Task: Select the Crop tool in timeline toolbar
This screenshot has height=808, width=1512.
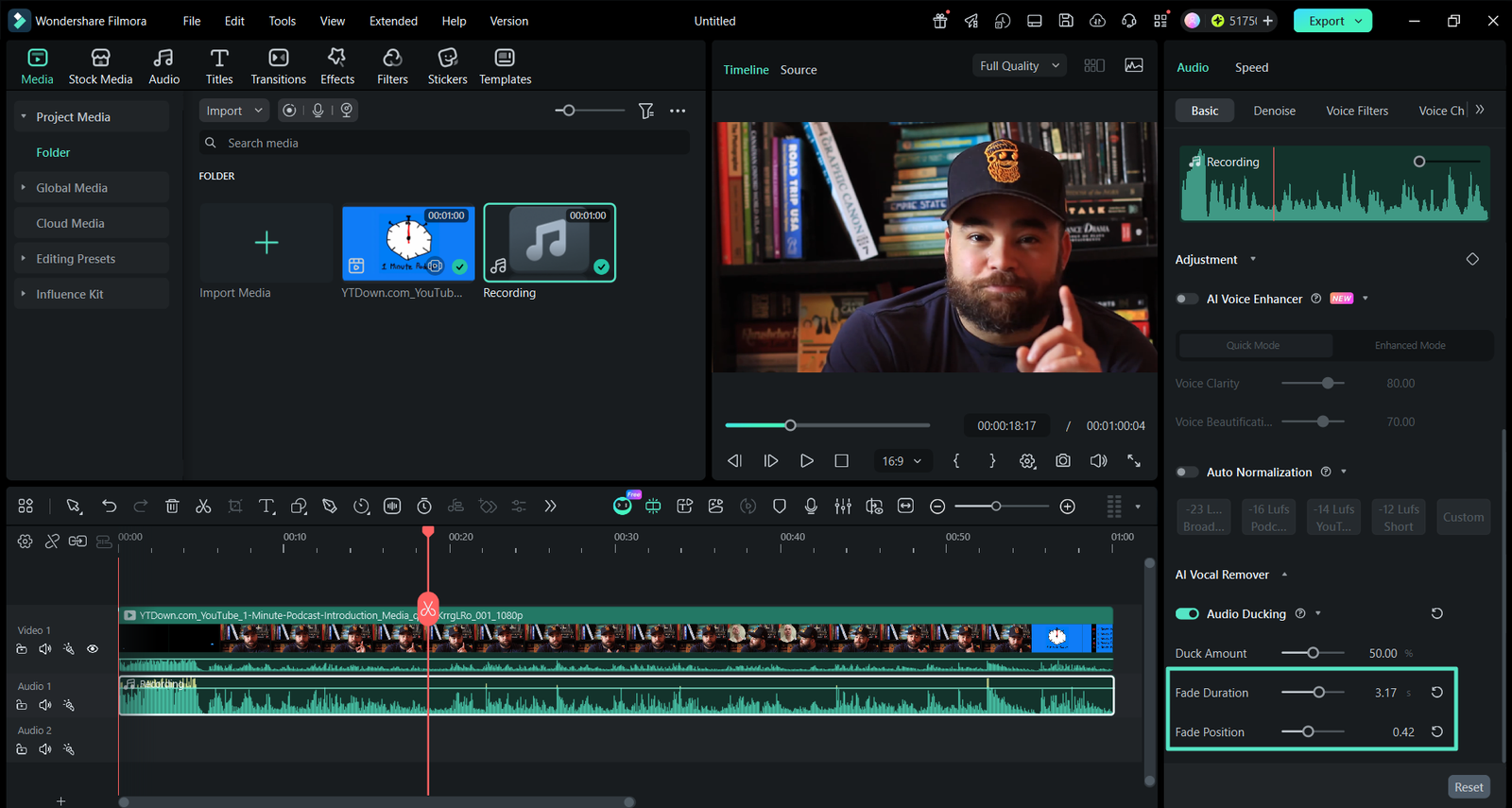Action: pos(235,507)
